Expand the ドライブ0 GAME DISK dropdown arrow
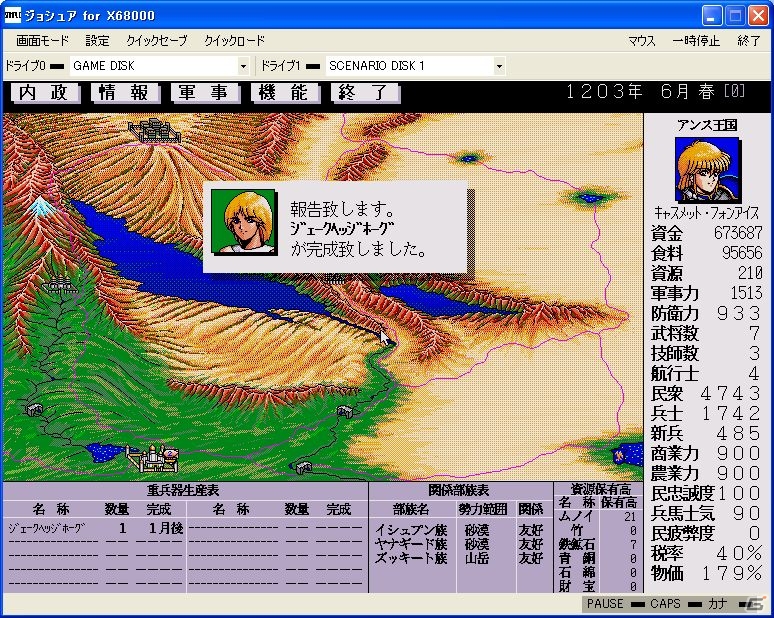The width and height of the screenshot is (774, 618). [x=243, y=66]
